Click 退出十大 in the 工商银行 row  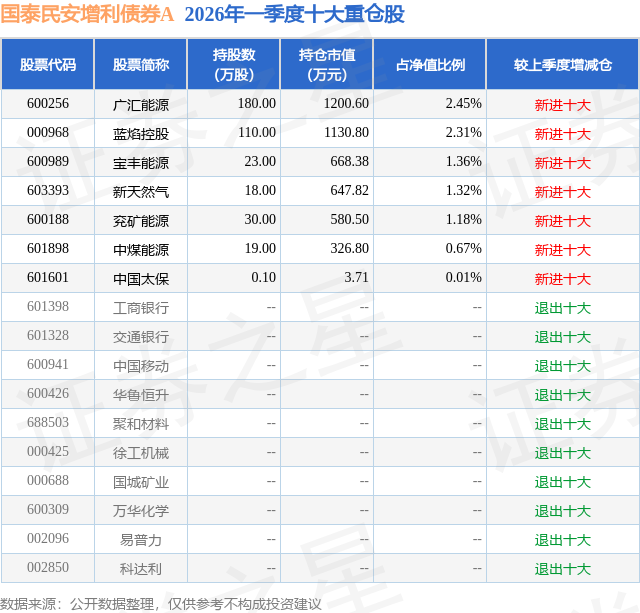click(562, 308)
